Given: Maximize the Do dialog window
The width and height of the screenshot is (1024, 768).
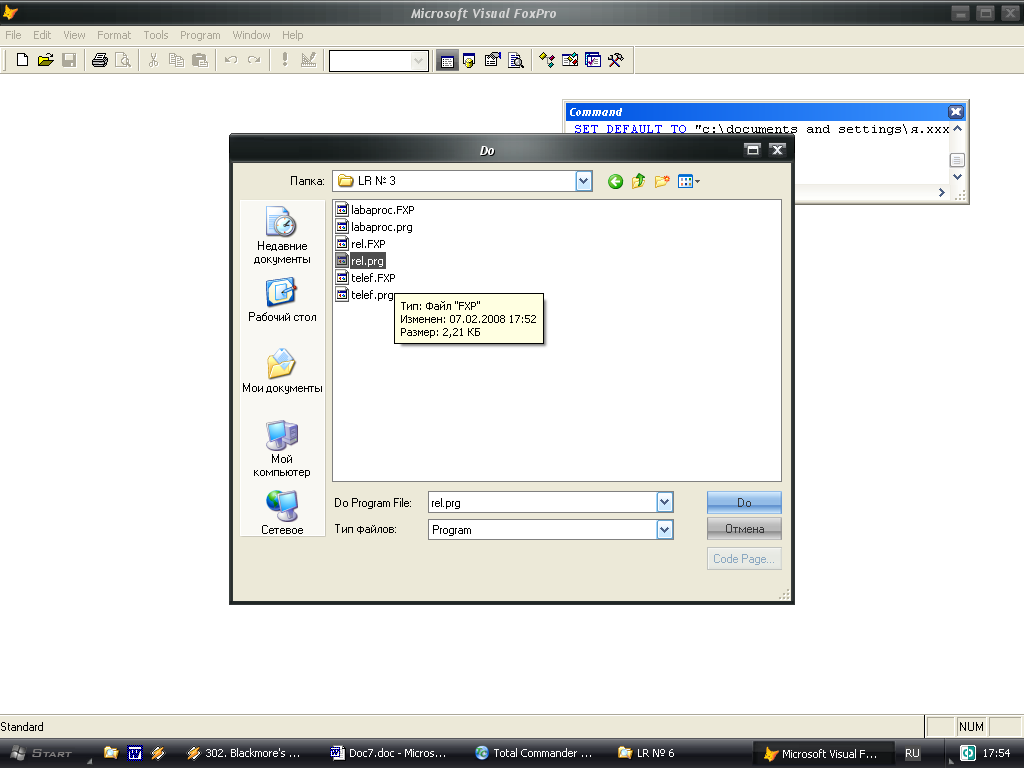Looking at the screenshot, I should tap(752, 150).
